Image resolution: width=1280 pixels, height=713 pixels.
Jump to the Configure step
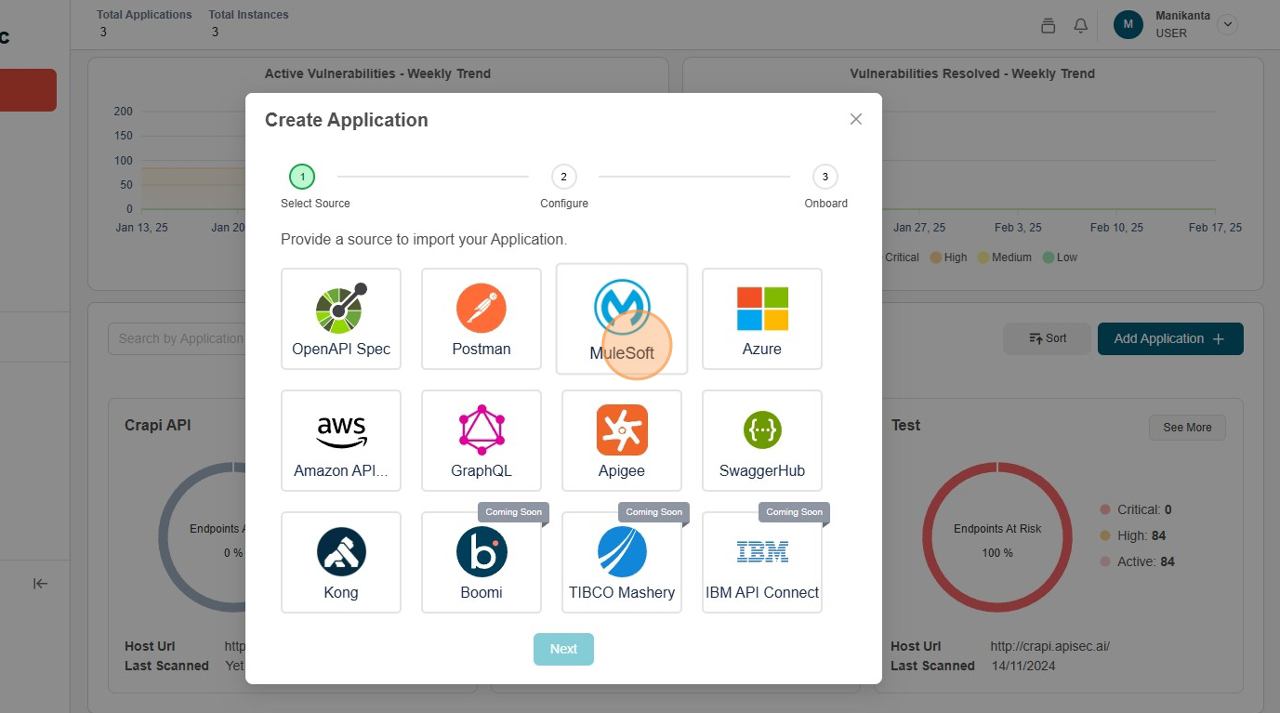pyautogui.click(x=563, y=176)
